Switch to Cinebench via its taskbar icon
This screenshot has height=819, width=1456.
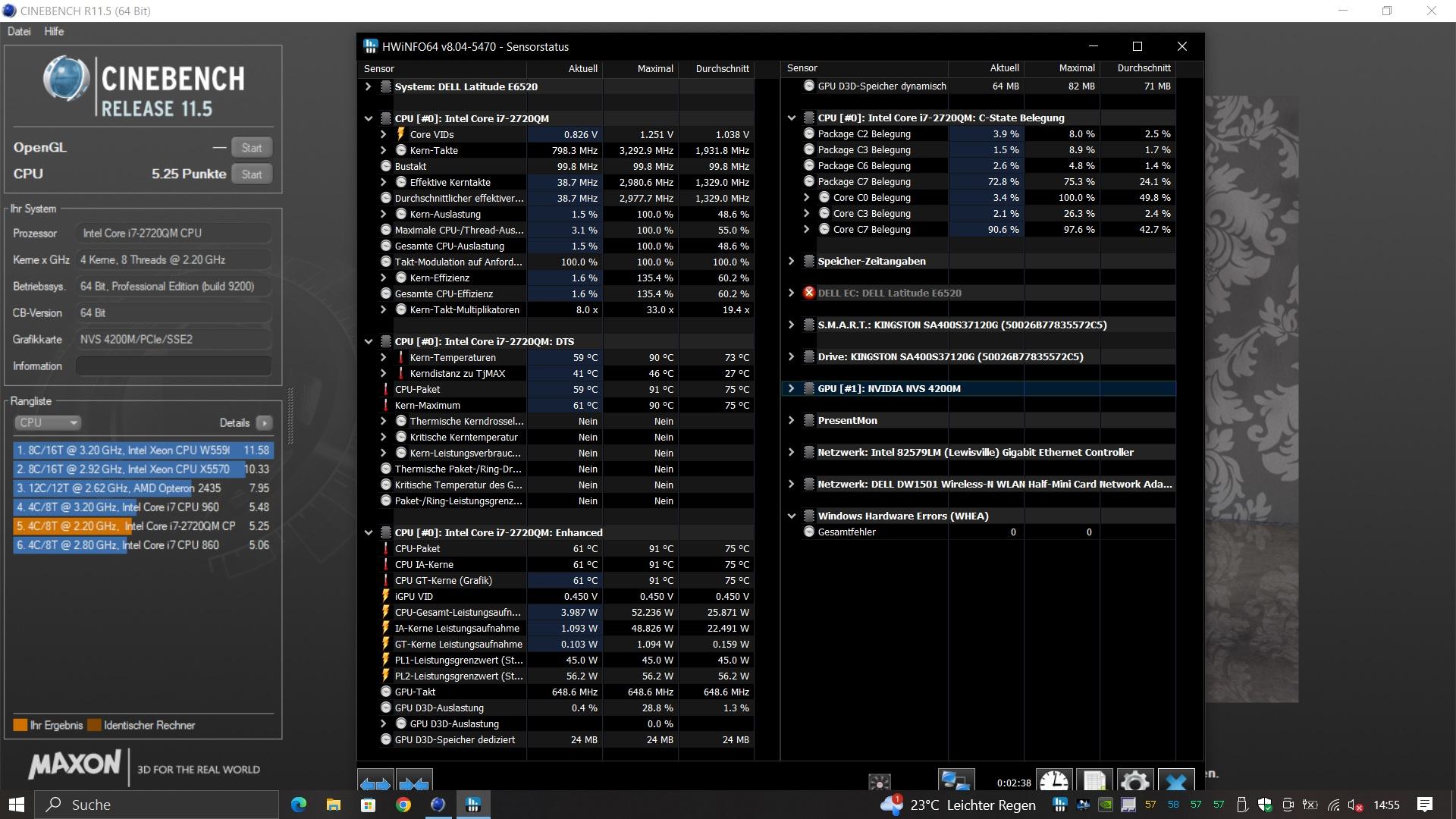click(438, 805)
